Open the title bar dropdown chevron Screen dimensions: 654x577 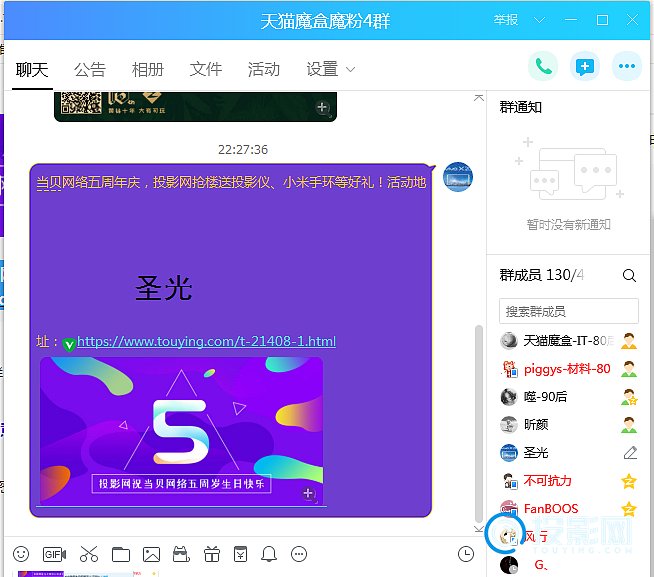pos(539,20)
